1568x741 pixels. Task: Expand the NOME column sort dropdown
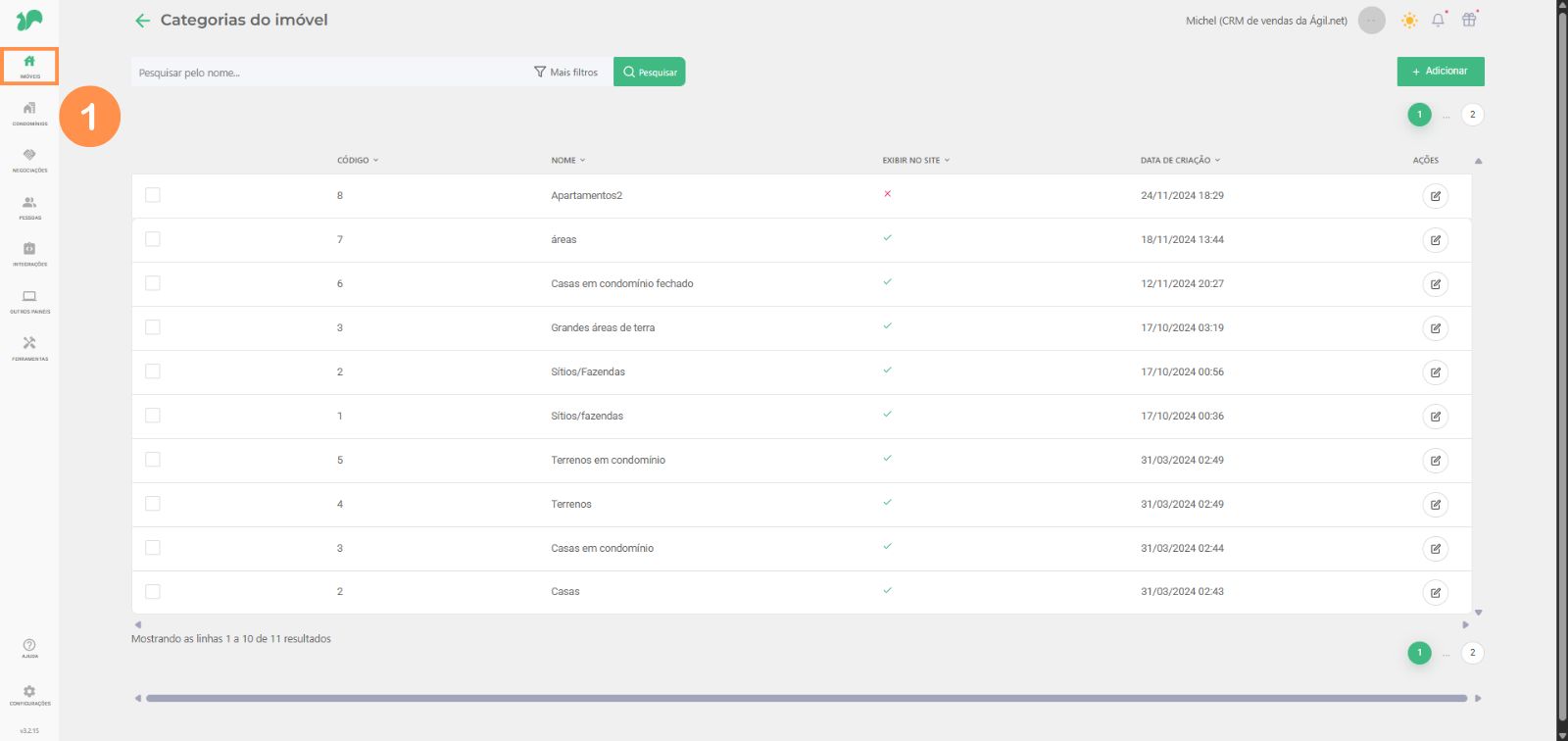pos(568,160)
